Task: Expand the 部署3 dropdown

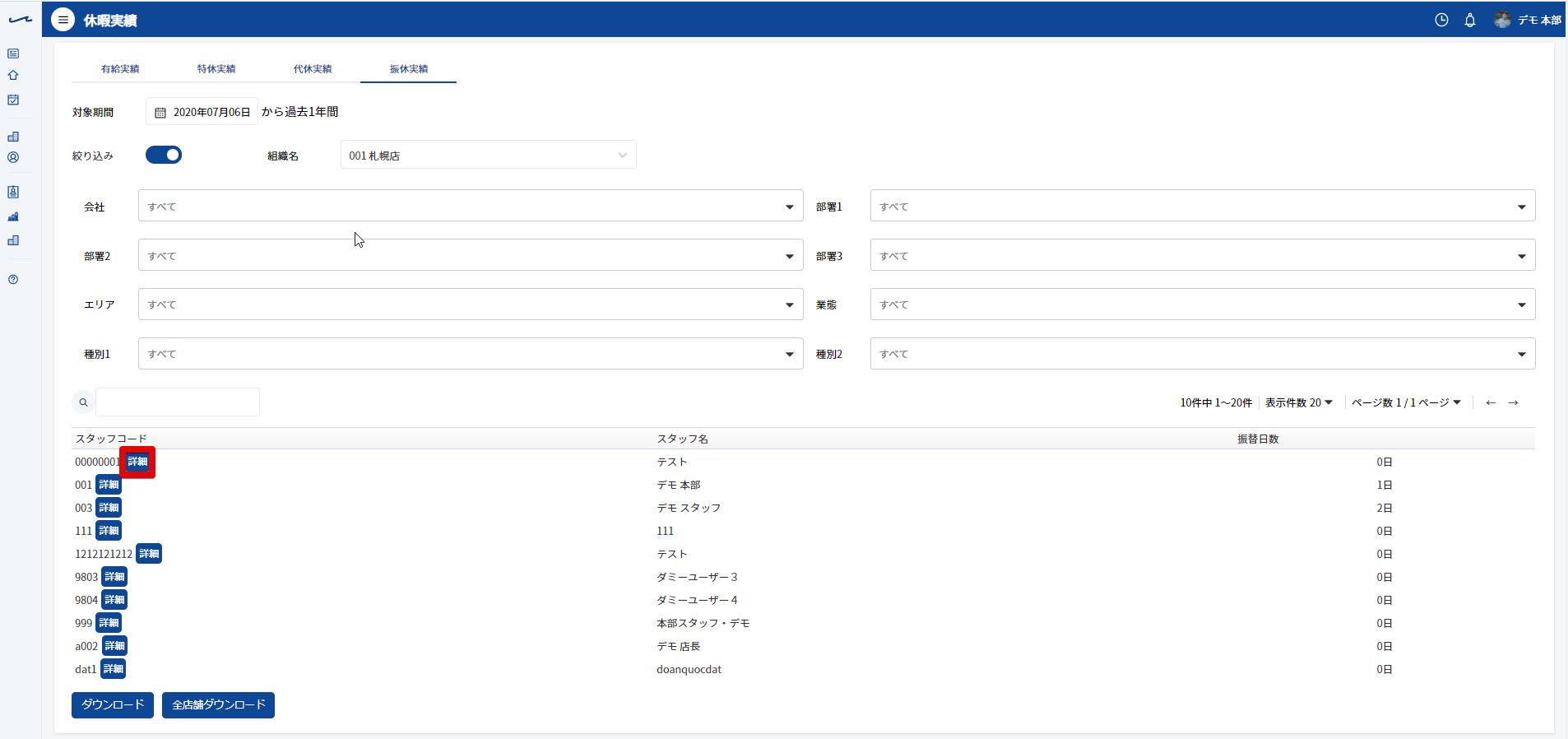Action: tap(1203, 255)
